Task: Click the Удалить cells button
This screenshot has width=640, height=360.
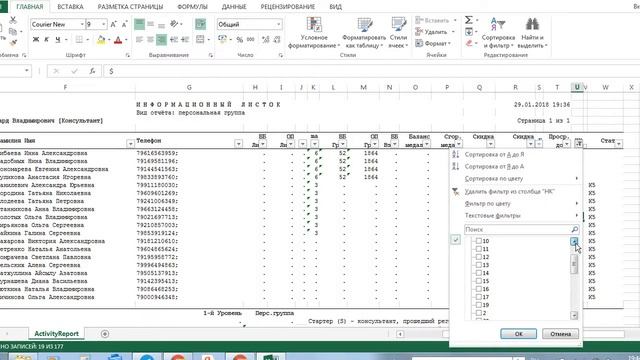Action: (435, 32)
